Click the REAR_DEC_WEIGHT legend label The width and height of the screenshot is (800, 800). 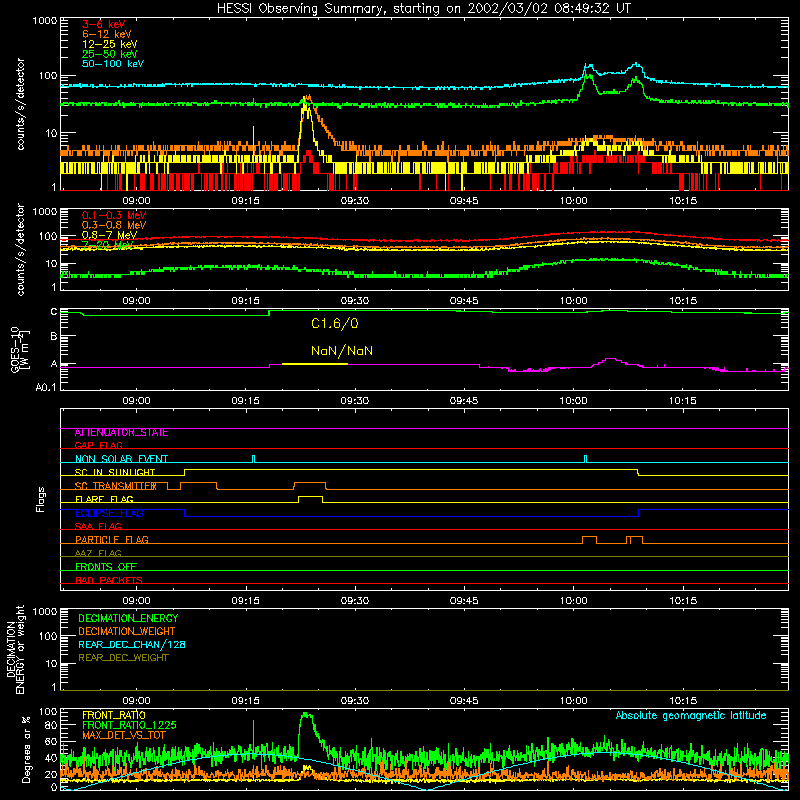click(123, 658)
